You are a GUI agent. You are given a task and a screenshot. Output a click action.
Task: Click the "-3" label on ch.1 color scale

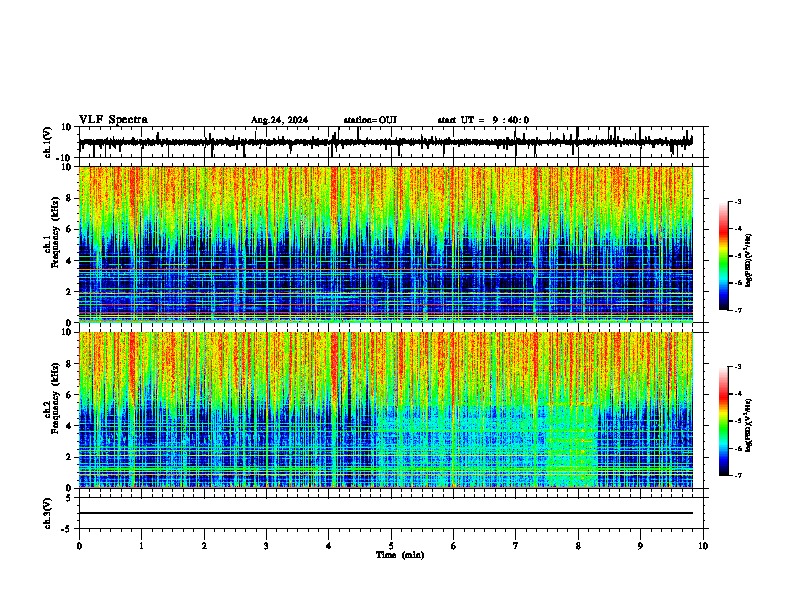(737, 201)
